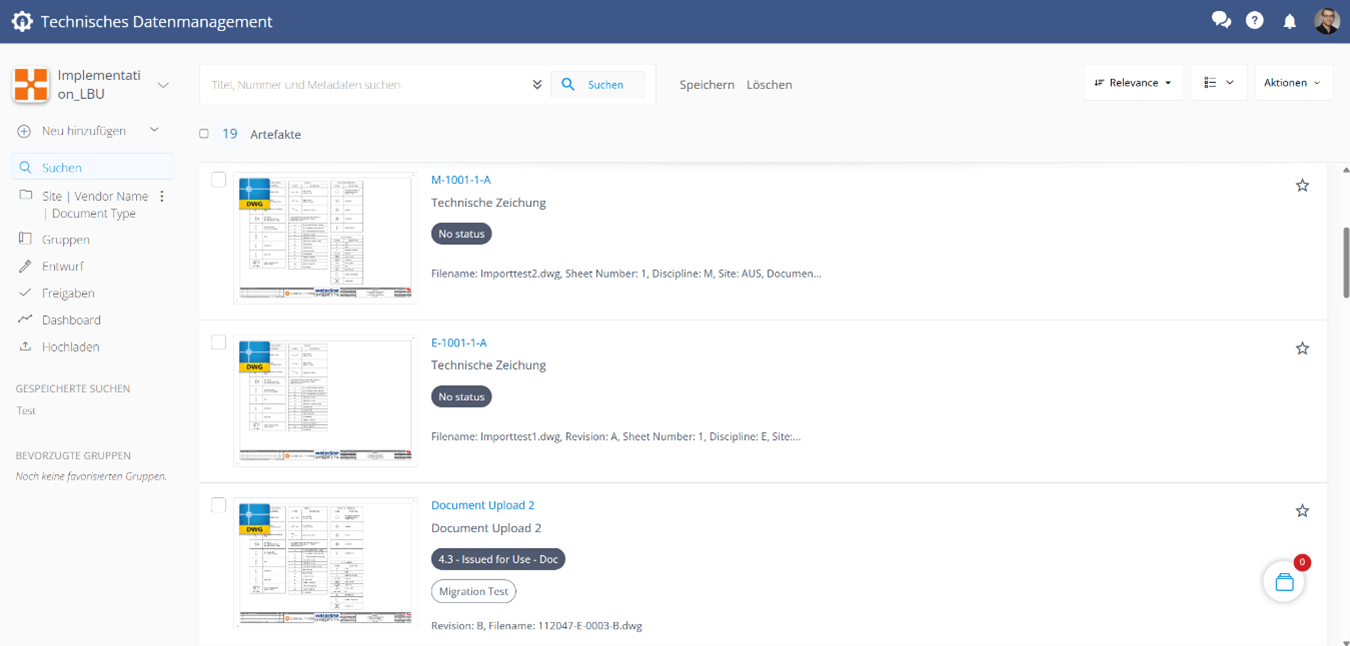Image resolution: width=1350 pixels, height=646 pixels.
Task: Expand advanced search options double chevron
Action: click(x=537, y=85)
